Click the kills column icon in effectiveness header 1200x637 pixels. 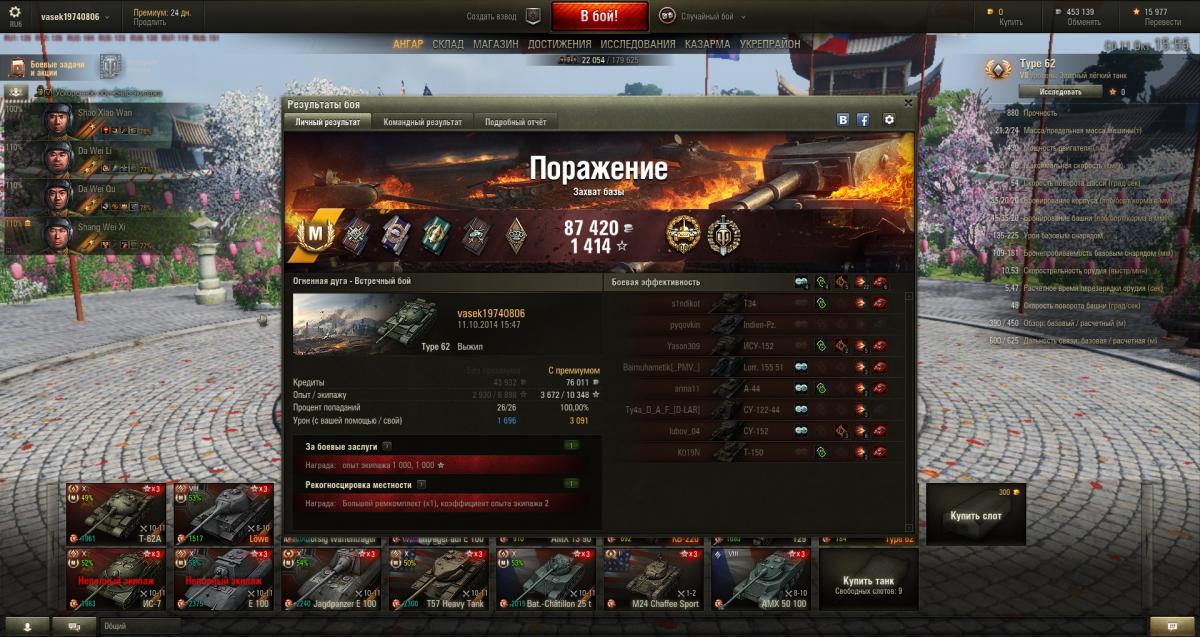click(x=881, y=282)
